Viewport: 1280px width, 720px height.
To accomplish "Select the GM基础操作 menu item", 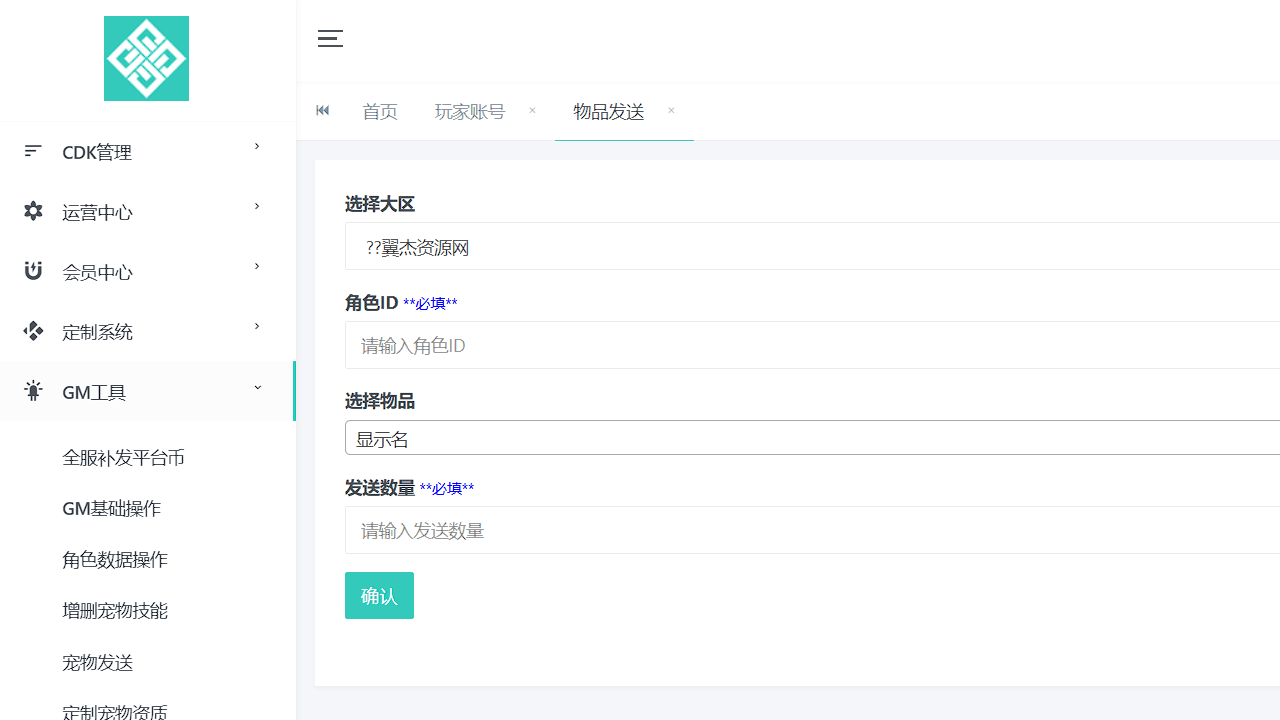I will [x=111, y=508].
